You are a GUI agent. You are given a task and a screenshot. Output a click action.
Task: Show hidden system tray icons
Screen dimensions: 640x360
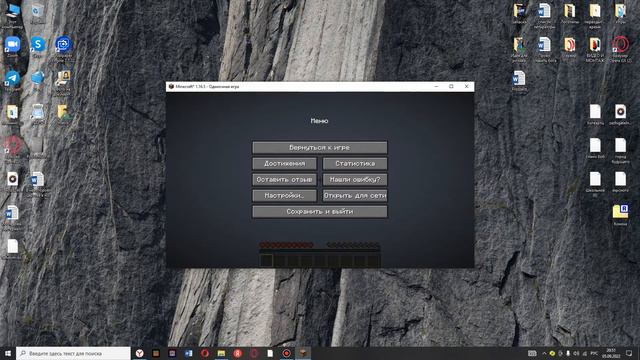(544, 353)
